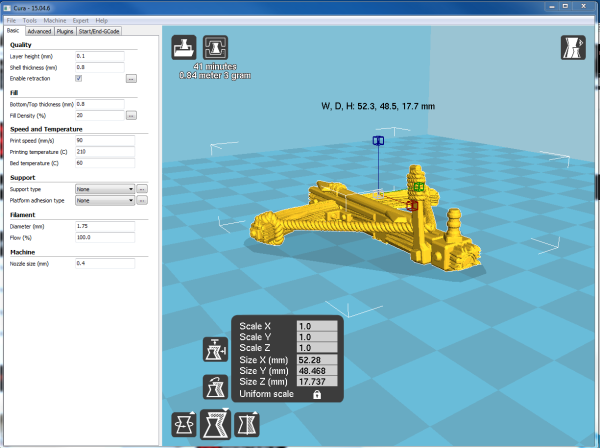Open Fill Density extra settings button

point(131,115)
